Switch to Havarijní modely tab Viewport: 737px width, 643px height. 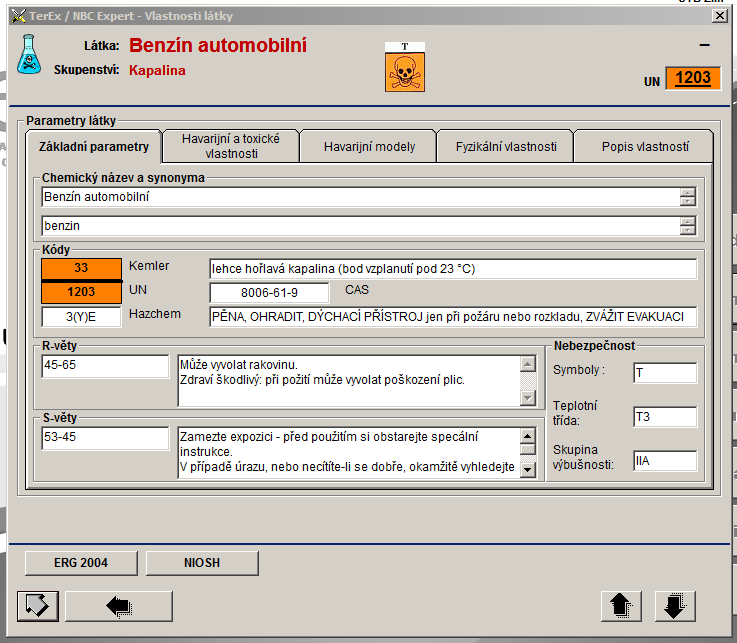[x=369, y=147]
